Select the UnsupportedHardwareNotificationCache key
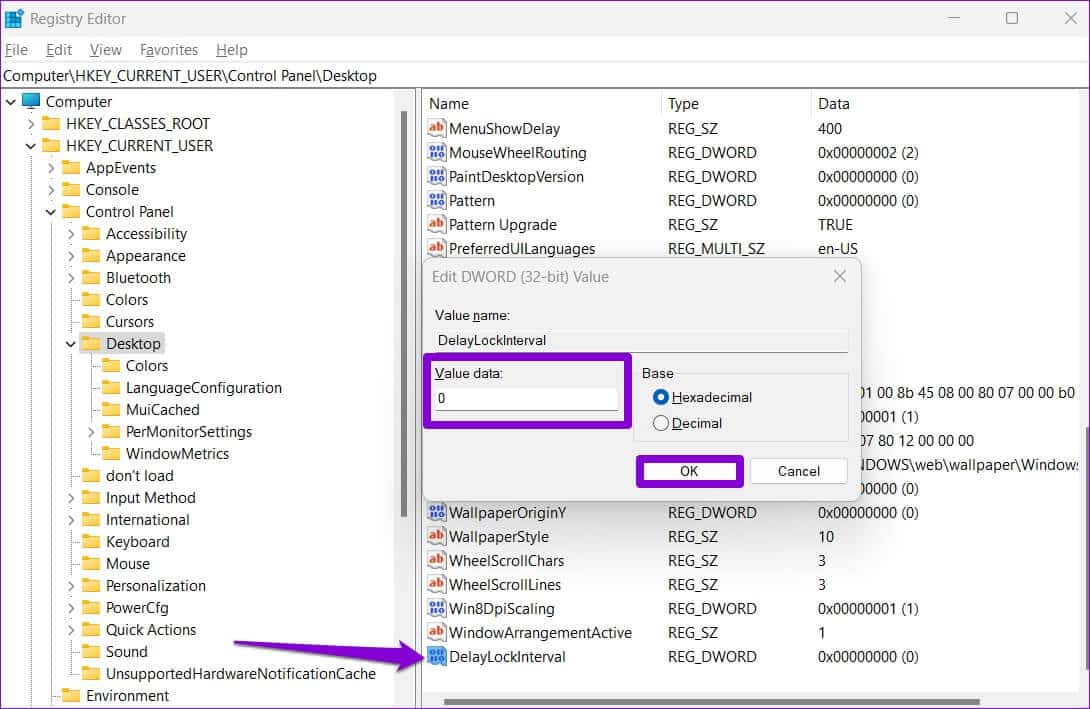The image size is (1090, 709). point(241,673)
